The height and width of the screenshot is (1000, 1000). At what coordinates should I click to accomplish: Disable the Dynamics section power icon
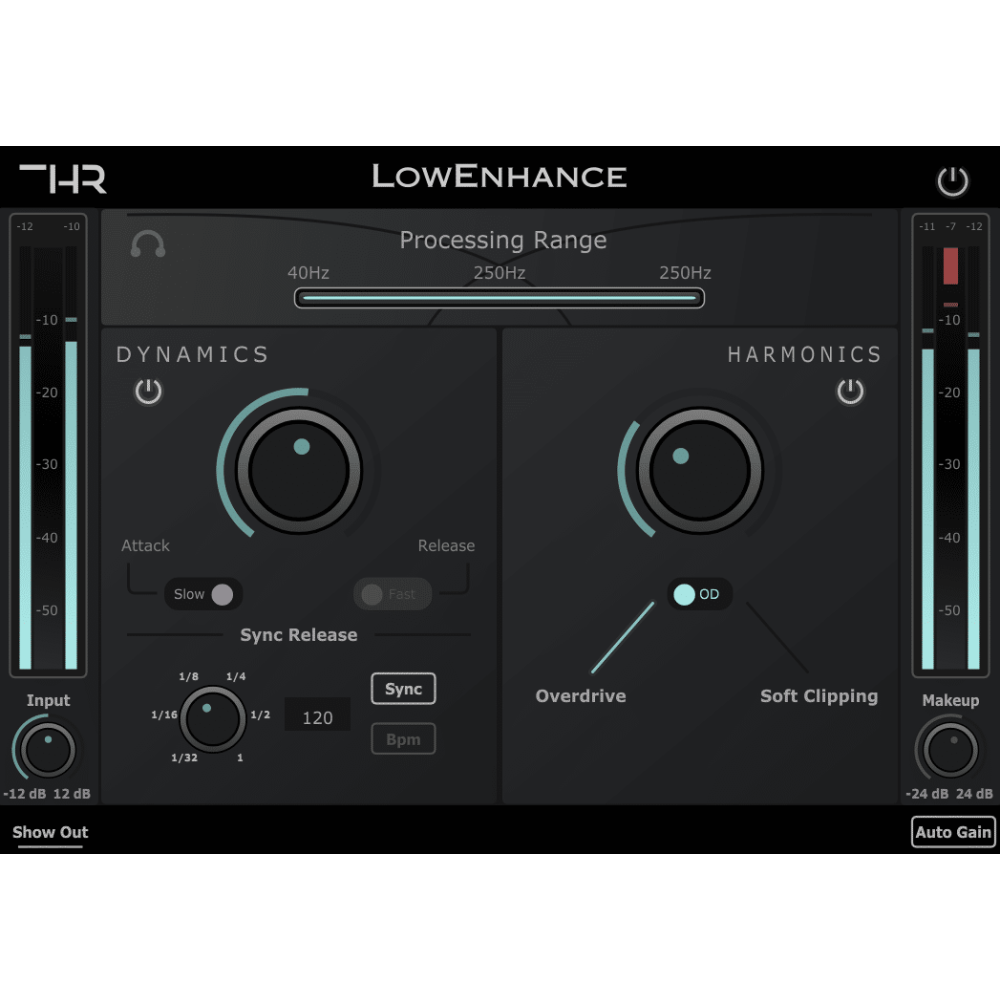149,391
